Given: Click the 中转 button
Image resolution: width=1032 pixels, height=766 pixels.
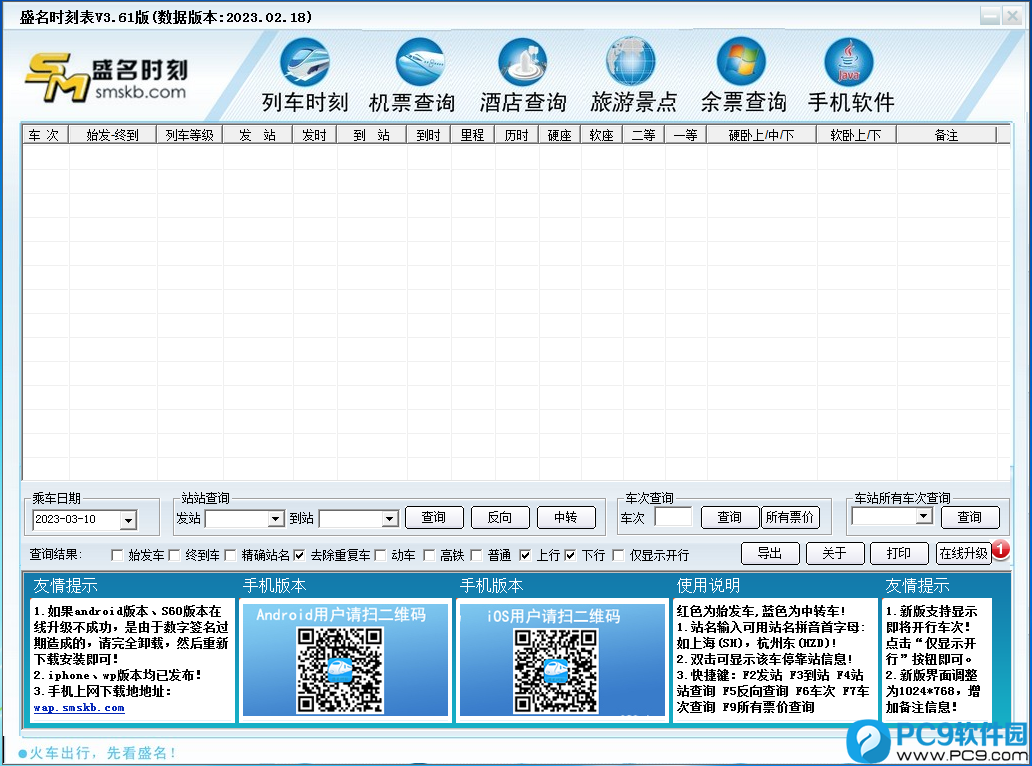Looking at the screenshot, I should point(566,517).
